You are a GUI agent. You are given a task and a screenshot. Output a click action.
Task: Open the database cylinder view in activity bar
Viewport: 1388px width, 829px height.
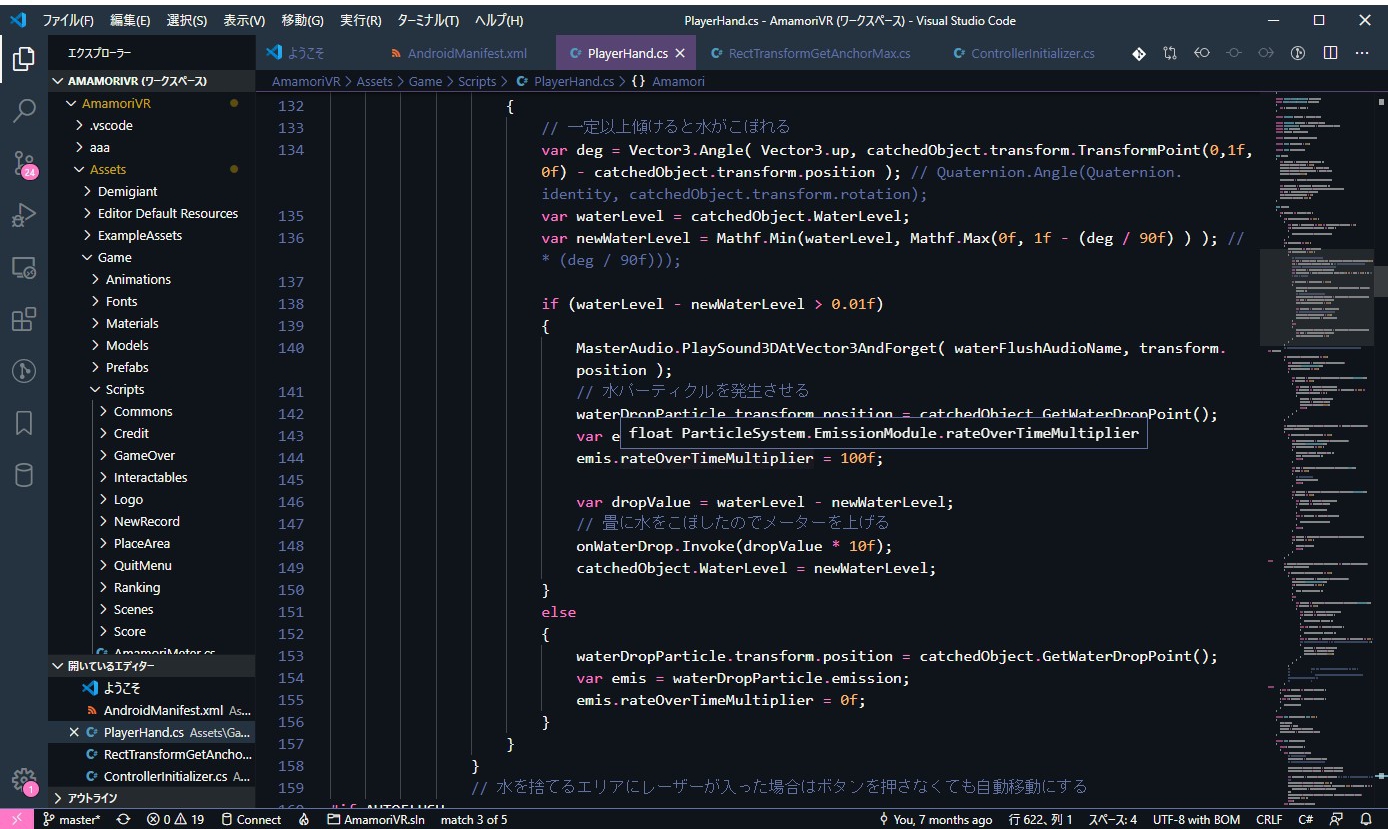[24, 475]
